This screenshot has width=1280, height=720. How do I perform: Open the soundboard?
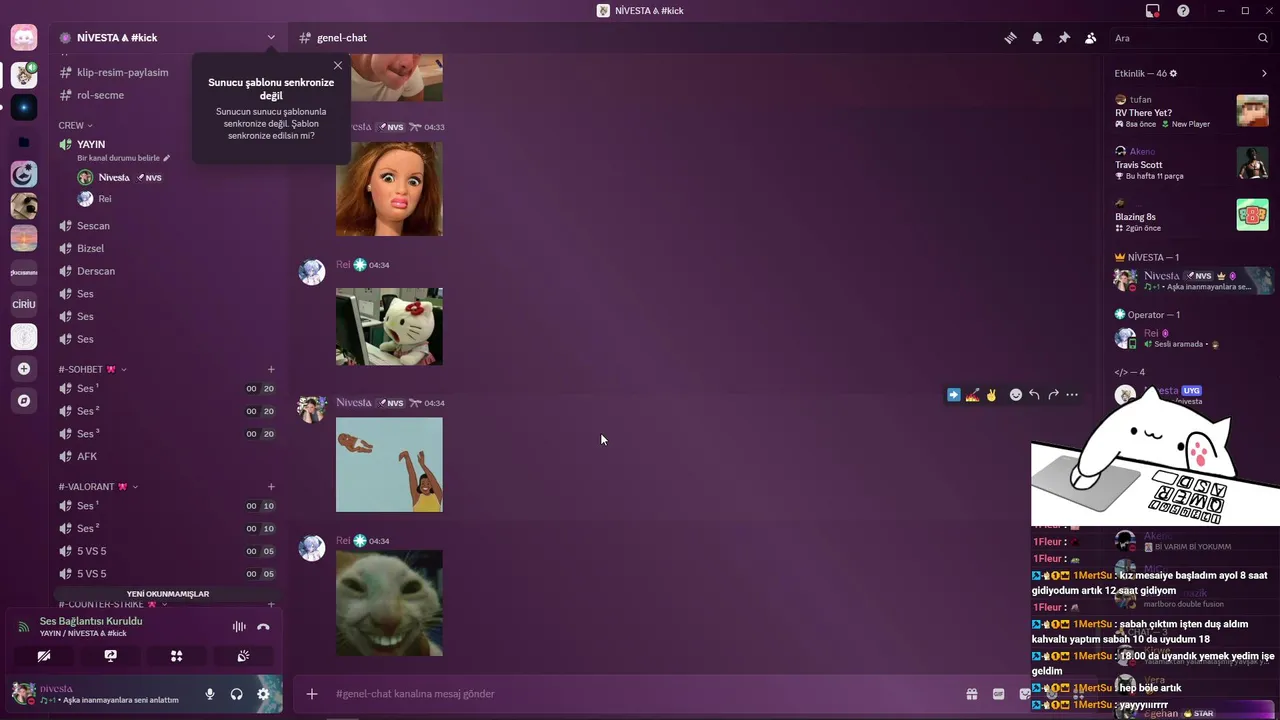point(243,656)
